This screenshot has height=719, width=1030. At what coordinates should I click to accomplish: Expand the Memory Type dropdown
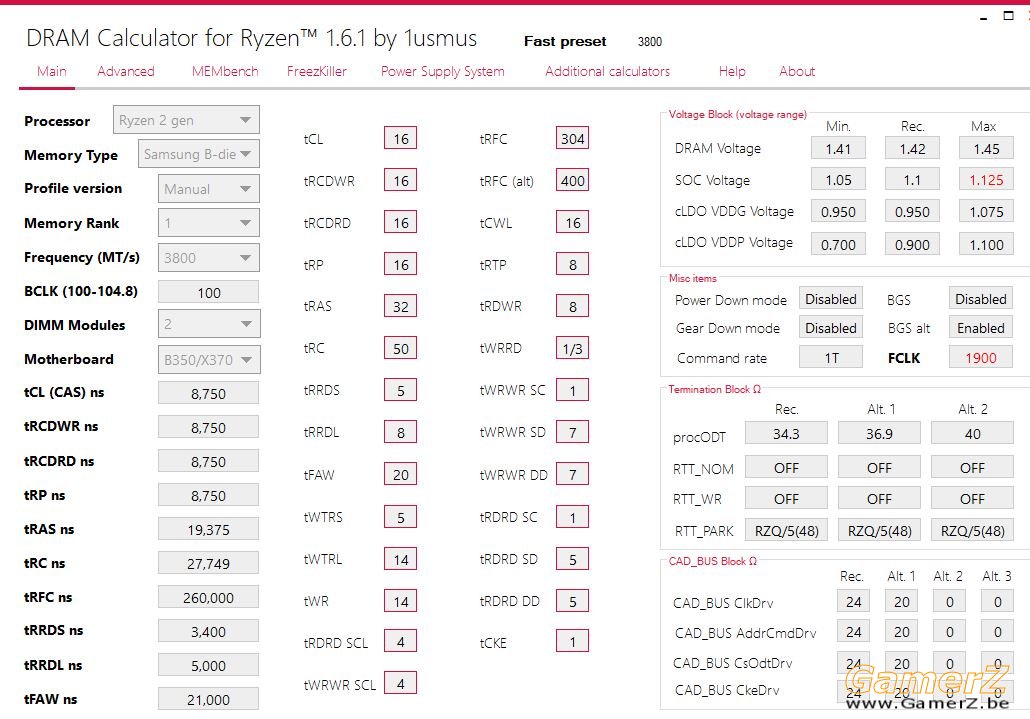tap(198, 154)
